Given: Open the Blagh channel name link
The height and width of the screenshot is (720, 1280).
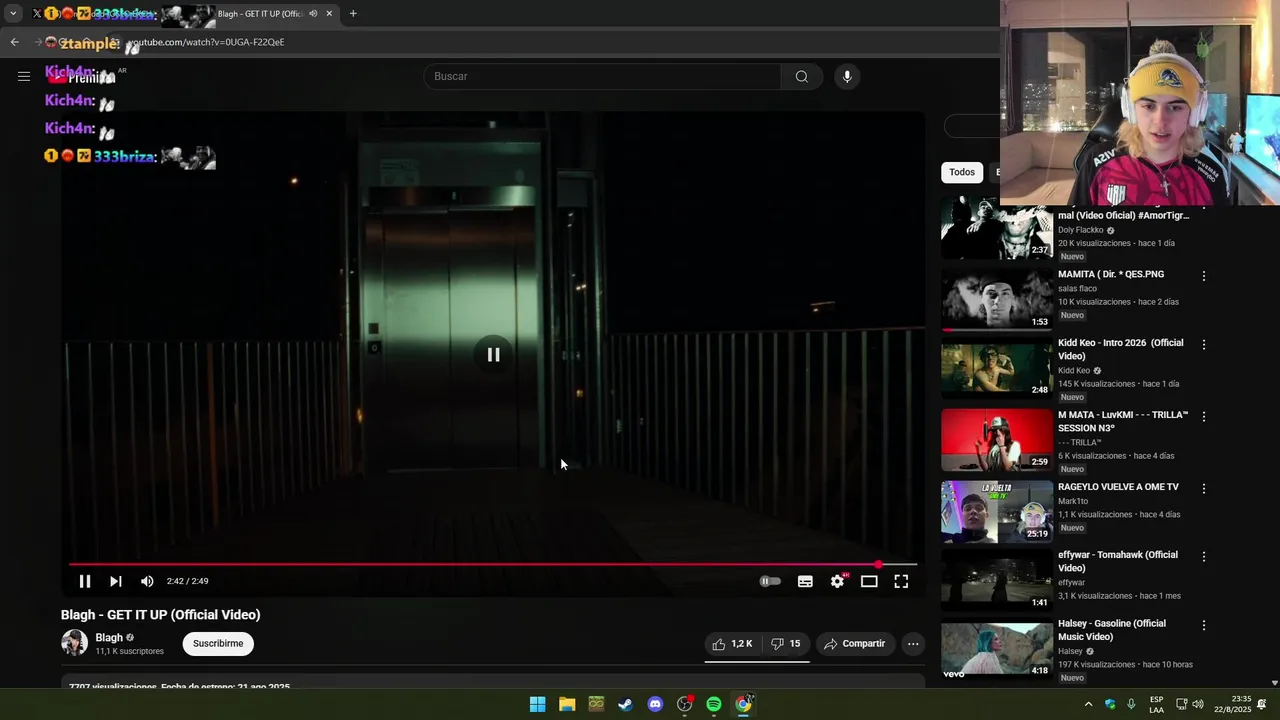Looking at the screenshot, I should click(109, 638).
